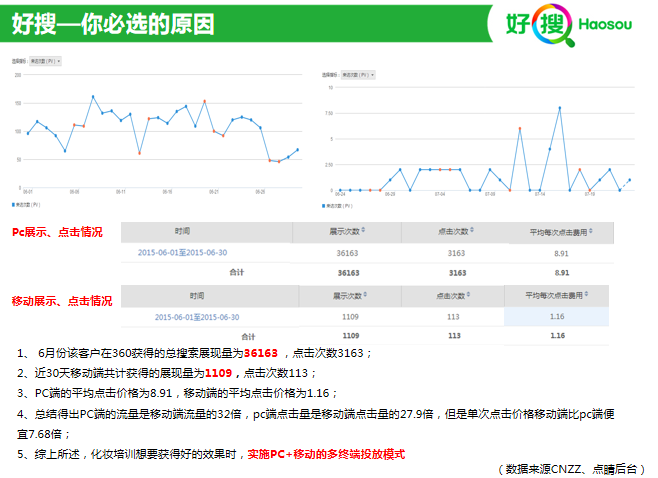This screenshot has height=478, width=658.
Task: Open the metric dropdown above the left chart
Action: pyautogui.click(x=45, y=61)
